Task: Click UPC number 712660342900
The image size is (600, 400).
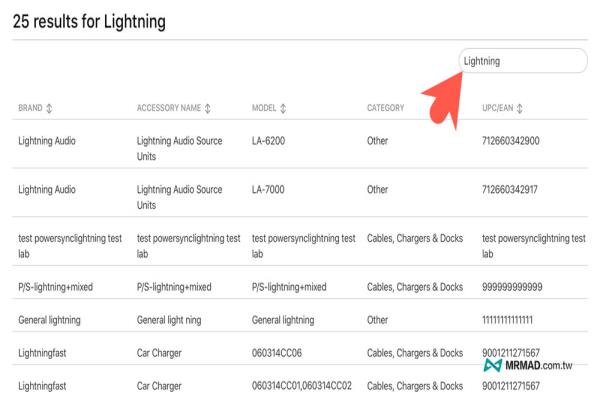Action: 510,140
